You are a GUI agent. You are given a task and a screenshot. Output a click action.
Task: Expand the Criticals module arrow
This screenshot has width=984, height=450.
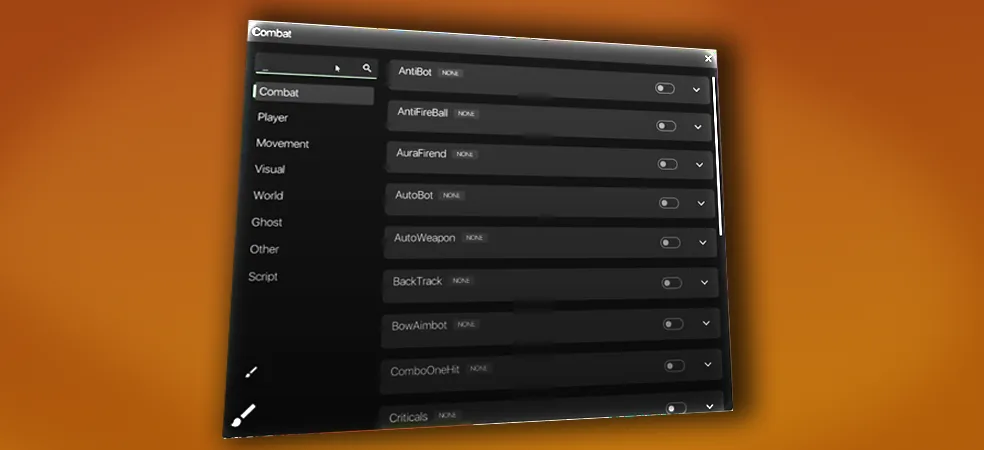pyautogui.click(x=709, y=406)
